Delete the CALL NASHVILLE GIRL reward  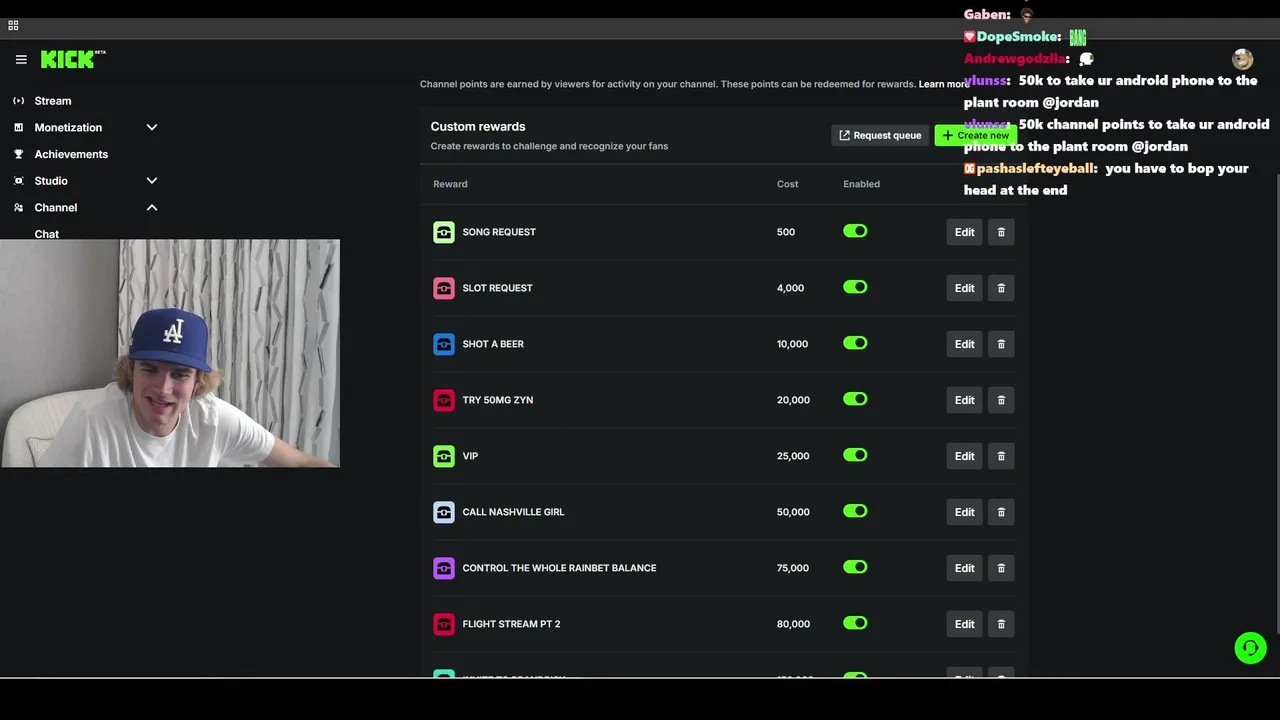tap(1001, 512)
